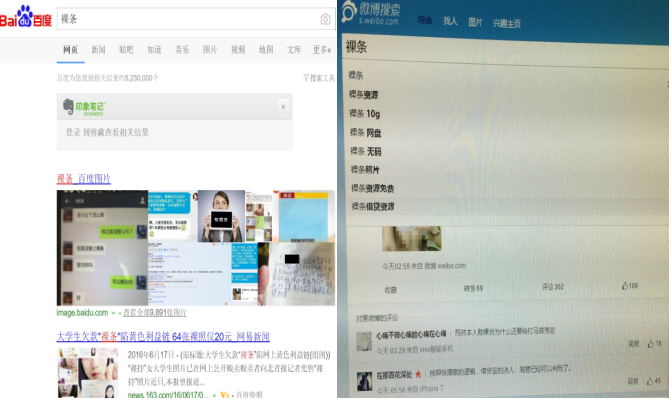Screen dimensions: 672x408
Task: Open the 地图 tab
Action: (266, 50)
